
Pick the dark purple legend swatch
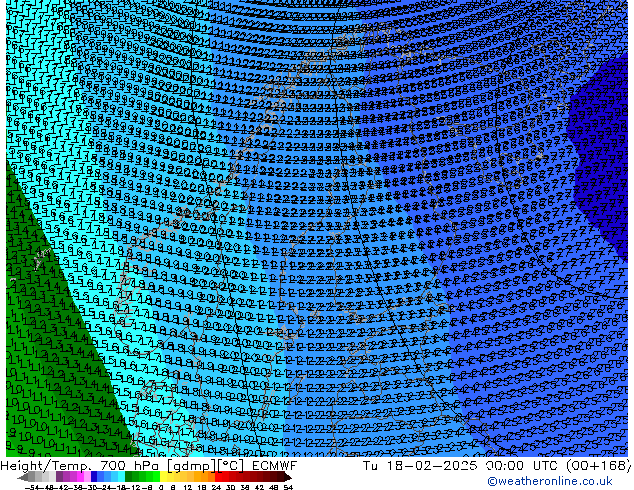click(59, 477)
